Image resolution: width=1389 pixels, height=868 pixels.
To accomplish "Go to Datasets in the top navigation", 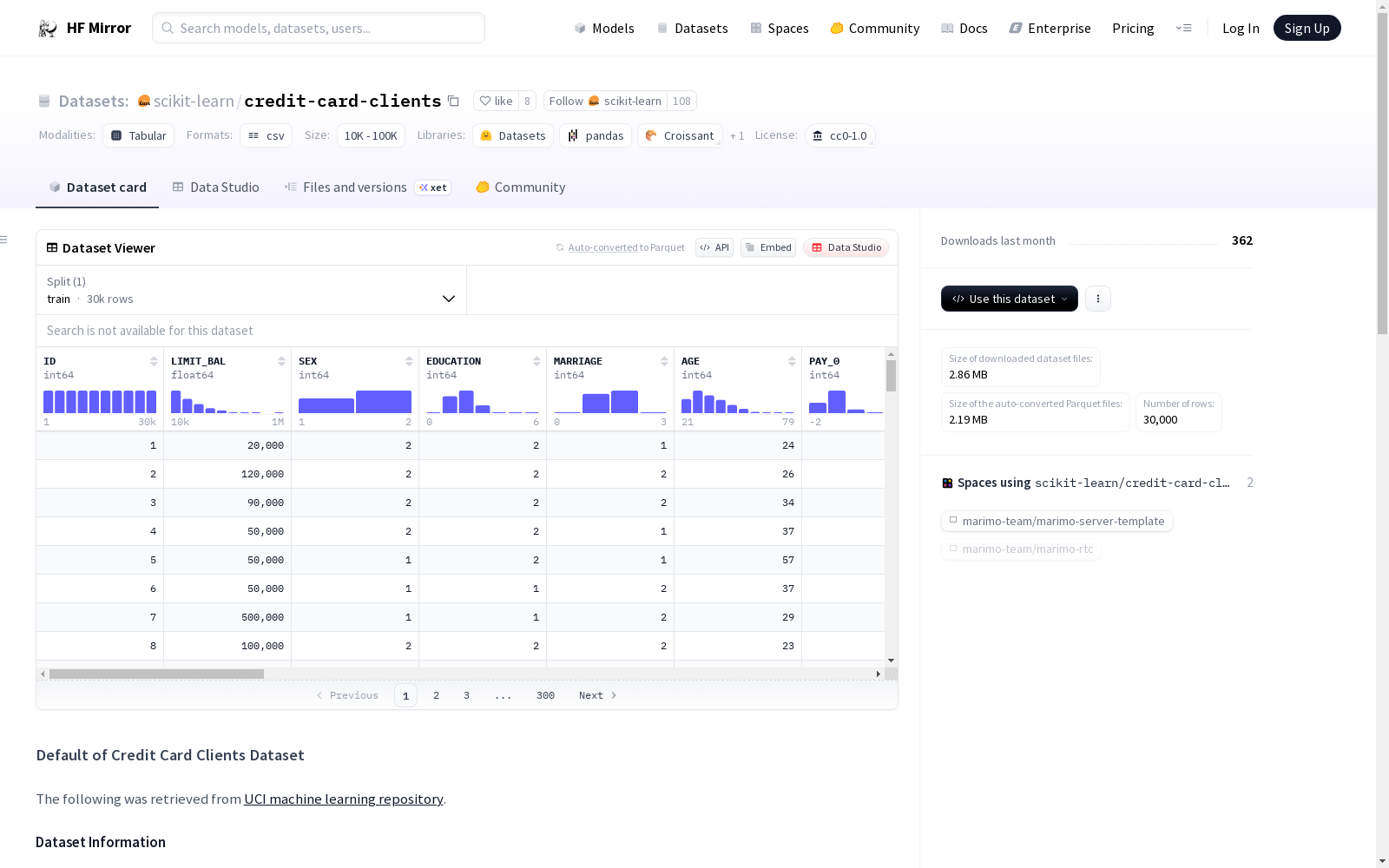I will coord(692,29).
